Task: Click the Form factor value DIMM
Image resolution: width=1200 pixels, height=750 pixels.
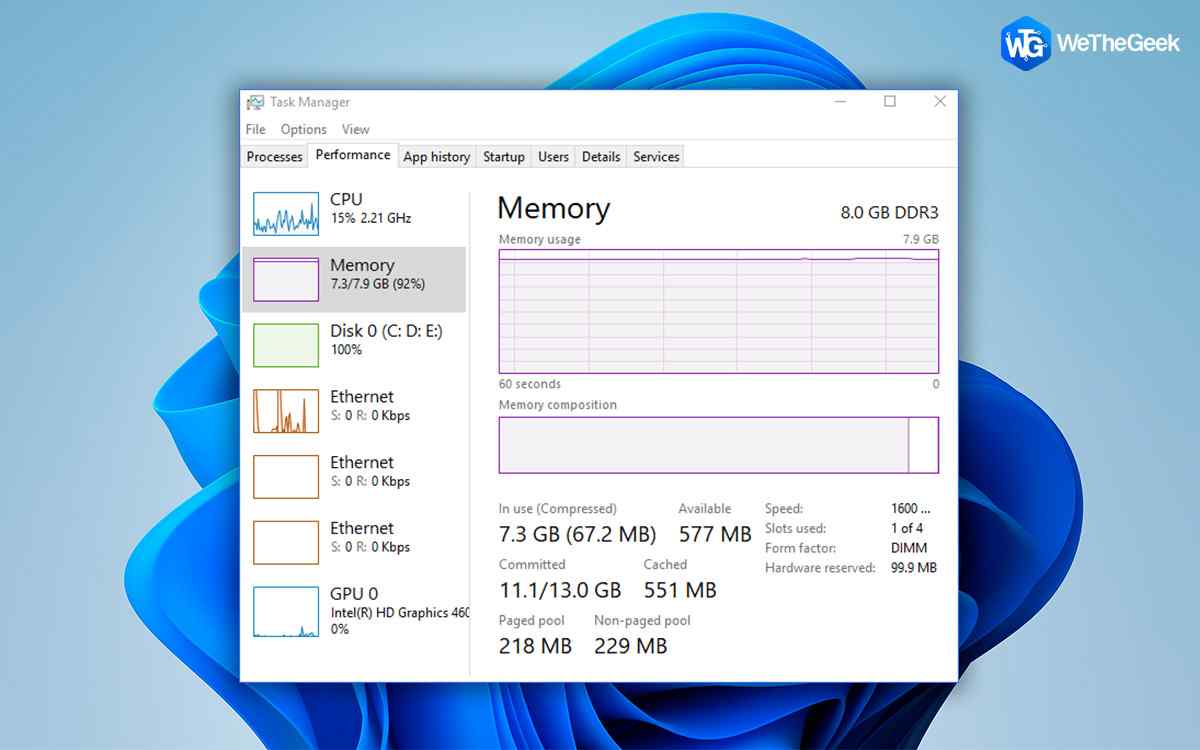Action: click(x=909, y=548)
